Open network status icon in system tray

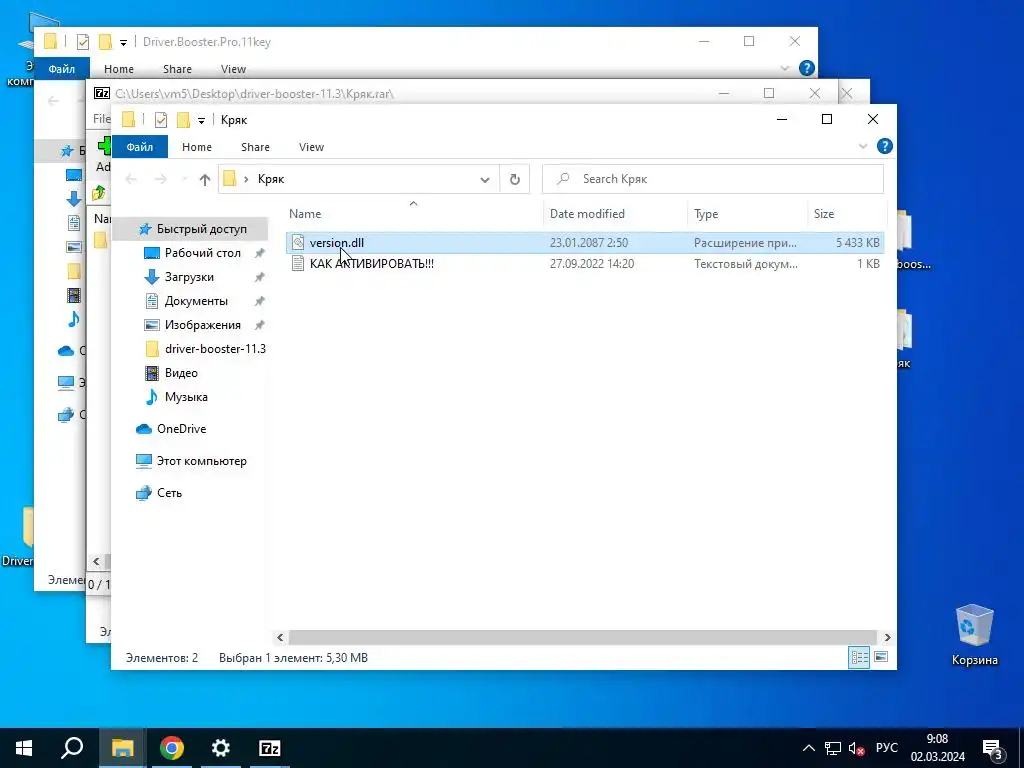tap(833, 748)
